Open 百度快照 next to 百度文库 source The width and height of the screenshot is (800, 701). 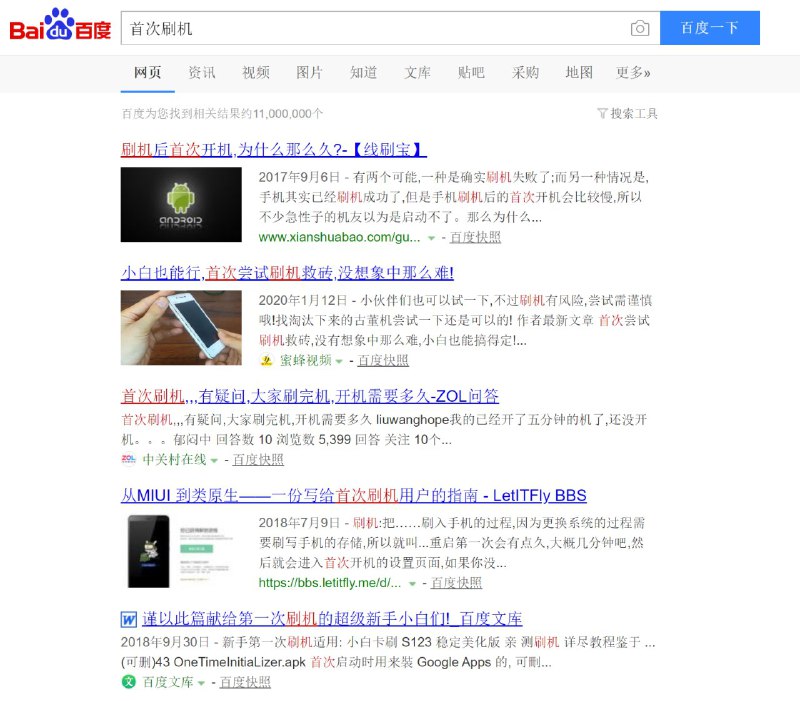pos(245,682)
